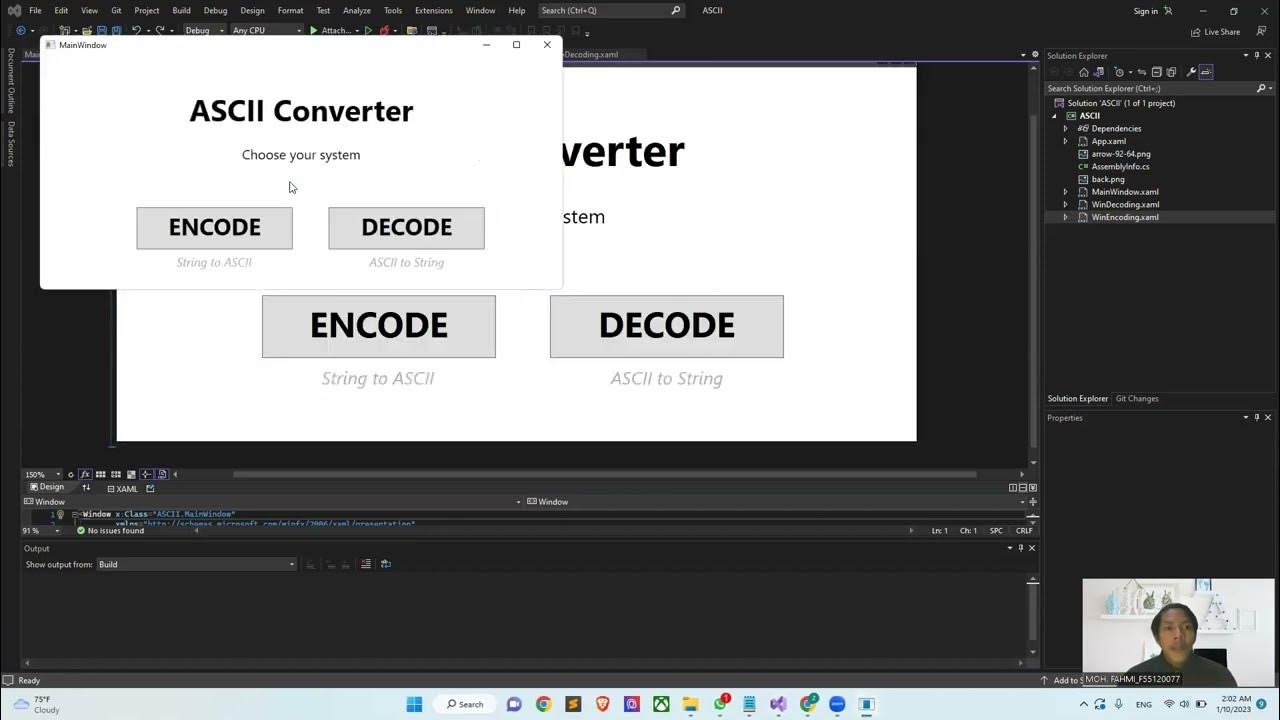Toggle snap grid in designer bar
Viewport: 1280px width, 720px height.
[100, 474]
